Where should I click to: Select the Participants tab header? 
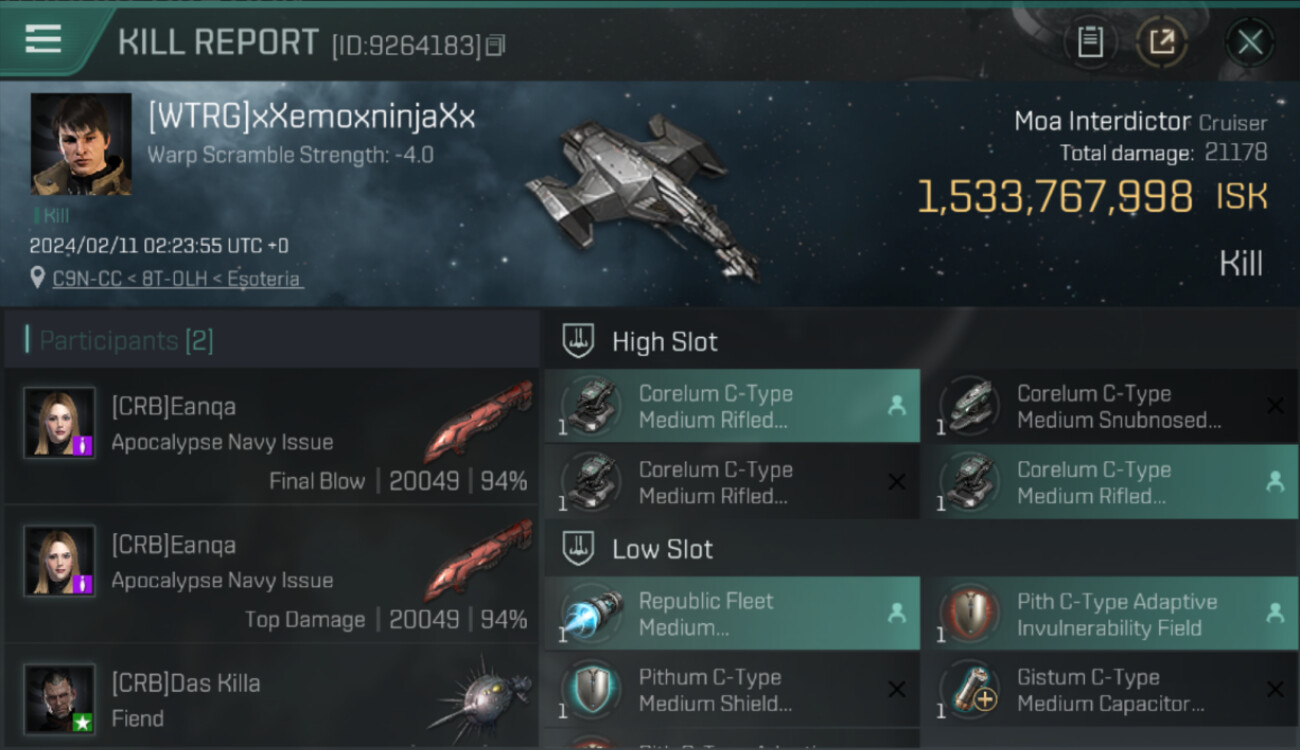126,340
